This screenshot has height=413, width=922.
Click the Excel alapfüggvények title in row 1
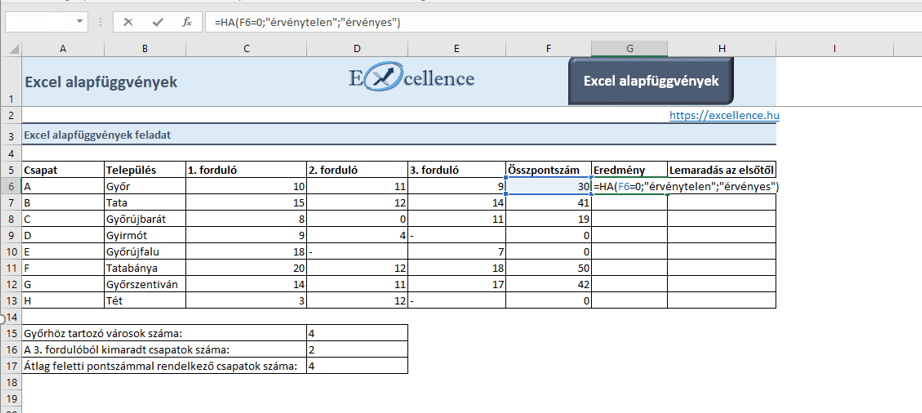point(101,82)
